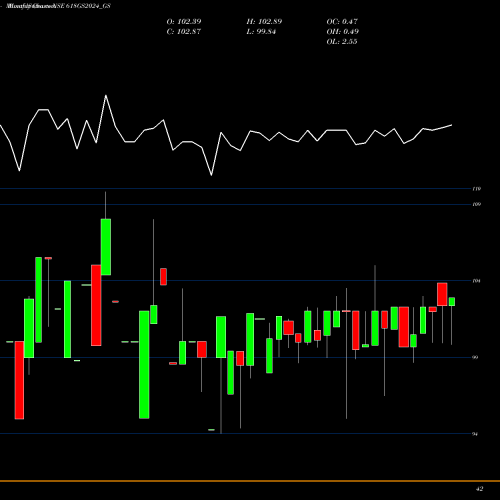Click the '94' price axis label
500x500 pixels.
(x=475, y=434)
